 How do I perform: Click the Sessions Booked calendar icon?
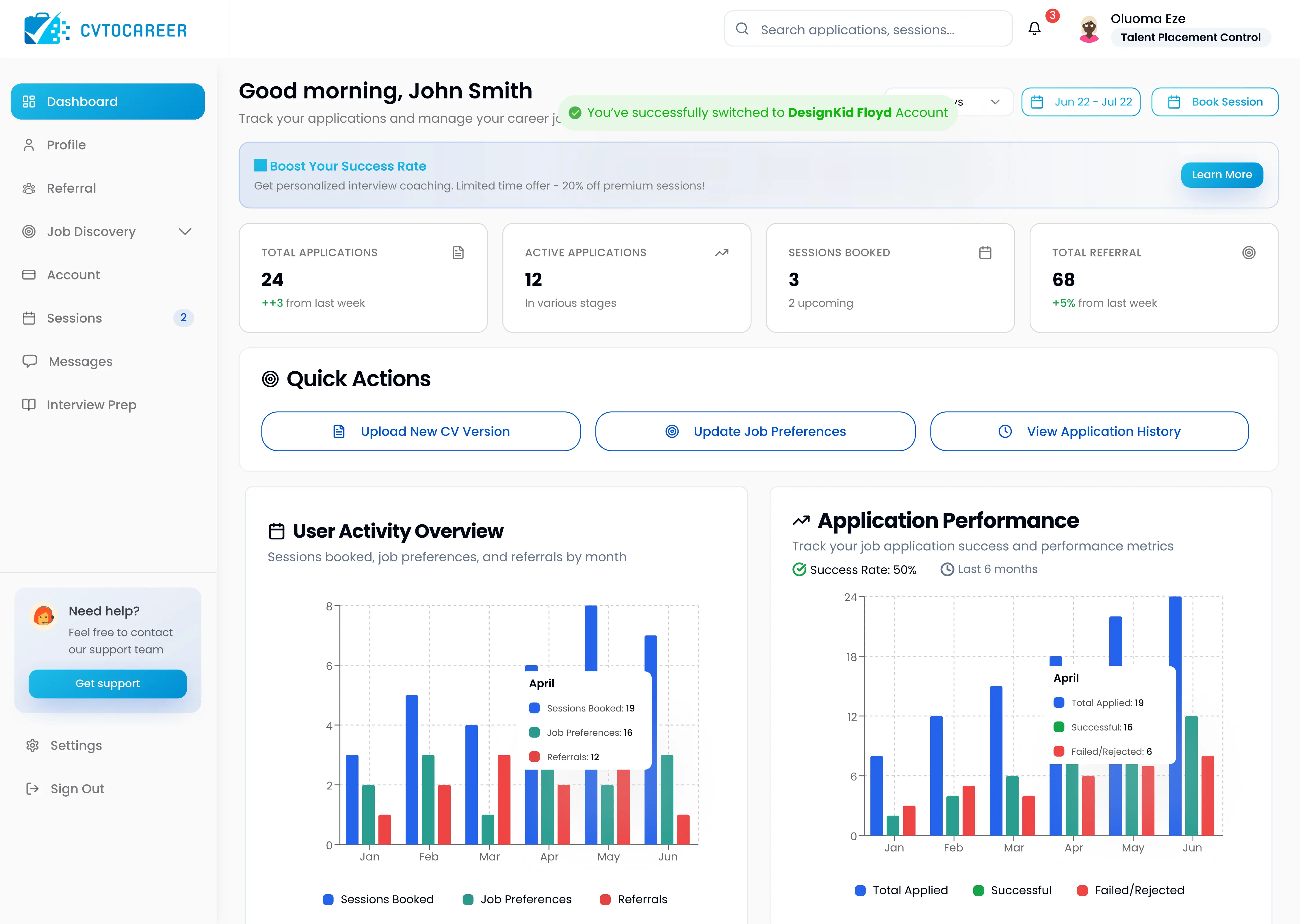985,253
